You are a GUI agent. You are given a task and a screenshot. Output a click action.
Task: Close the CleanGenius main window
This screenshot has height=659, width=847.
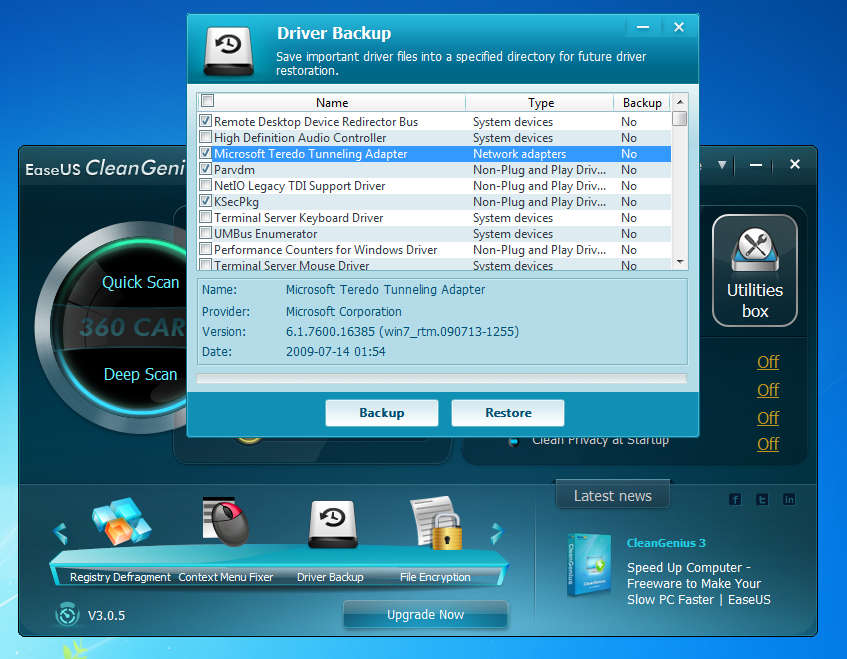[795, 164]
